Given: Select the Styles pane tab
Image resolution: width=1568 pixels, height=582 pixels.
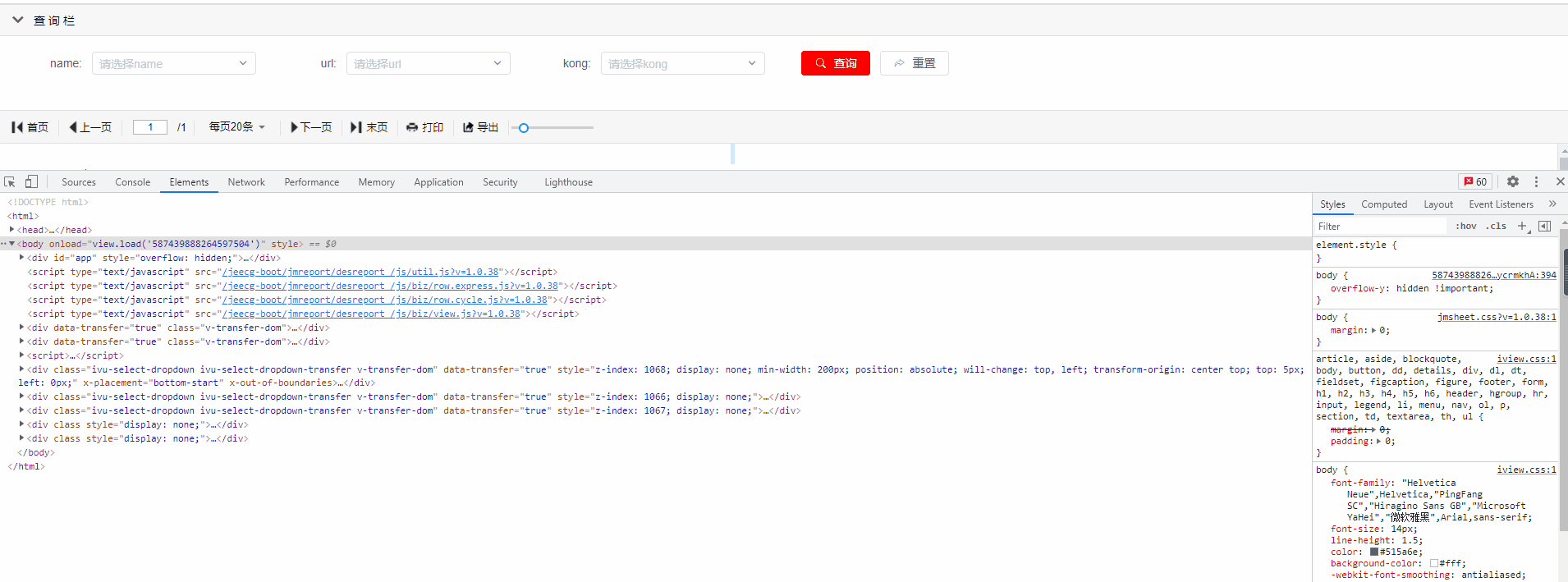Looking at the screenshot, I should click(1332, 204).
